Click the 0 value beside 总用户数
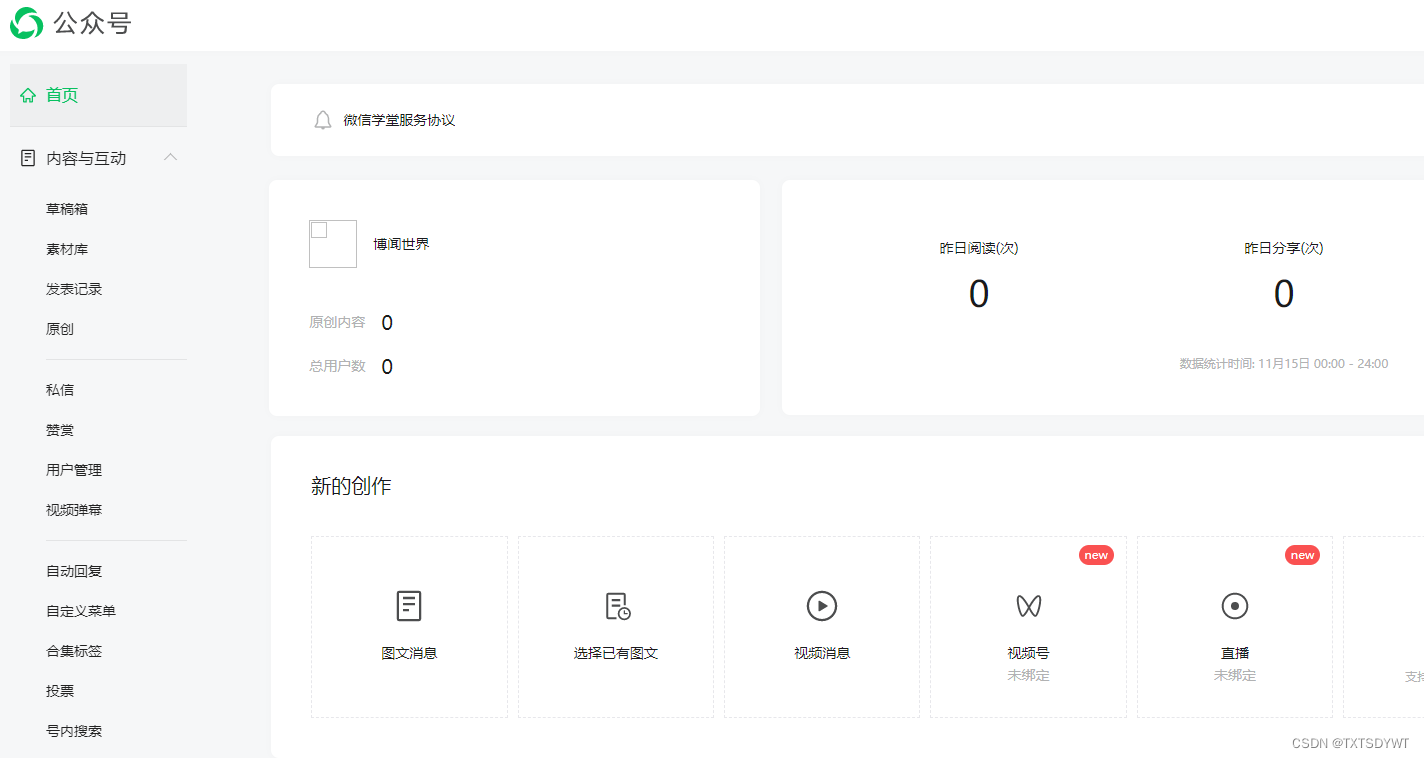Viewport: 1424px width, 758px height. [x=387, y=367]
